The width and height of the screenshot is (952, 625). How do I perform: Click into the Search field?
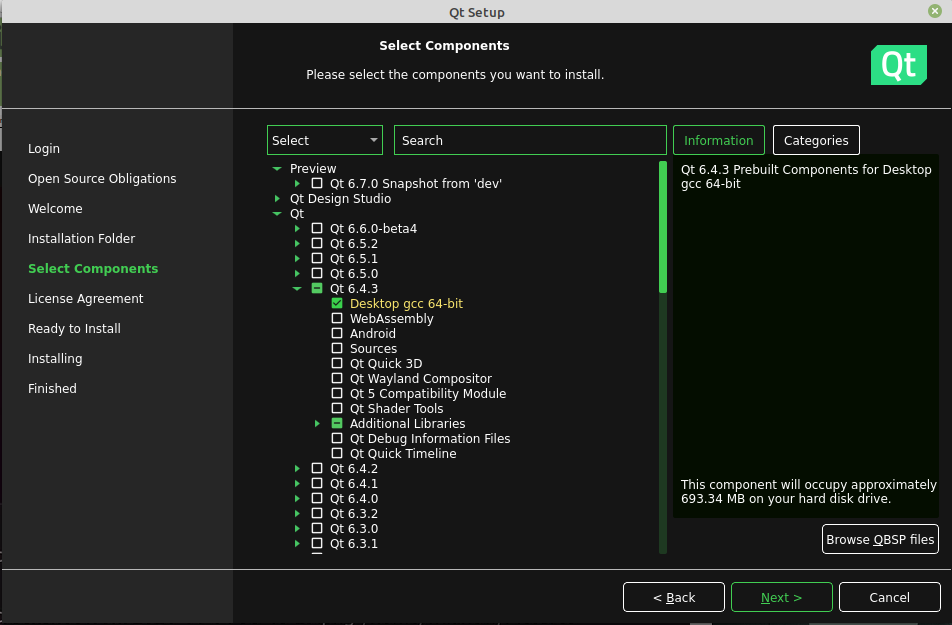click(x=530, y=141)
